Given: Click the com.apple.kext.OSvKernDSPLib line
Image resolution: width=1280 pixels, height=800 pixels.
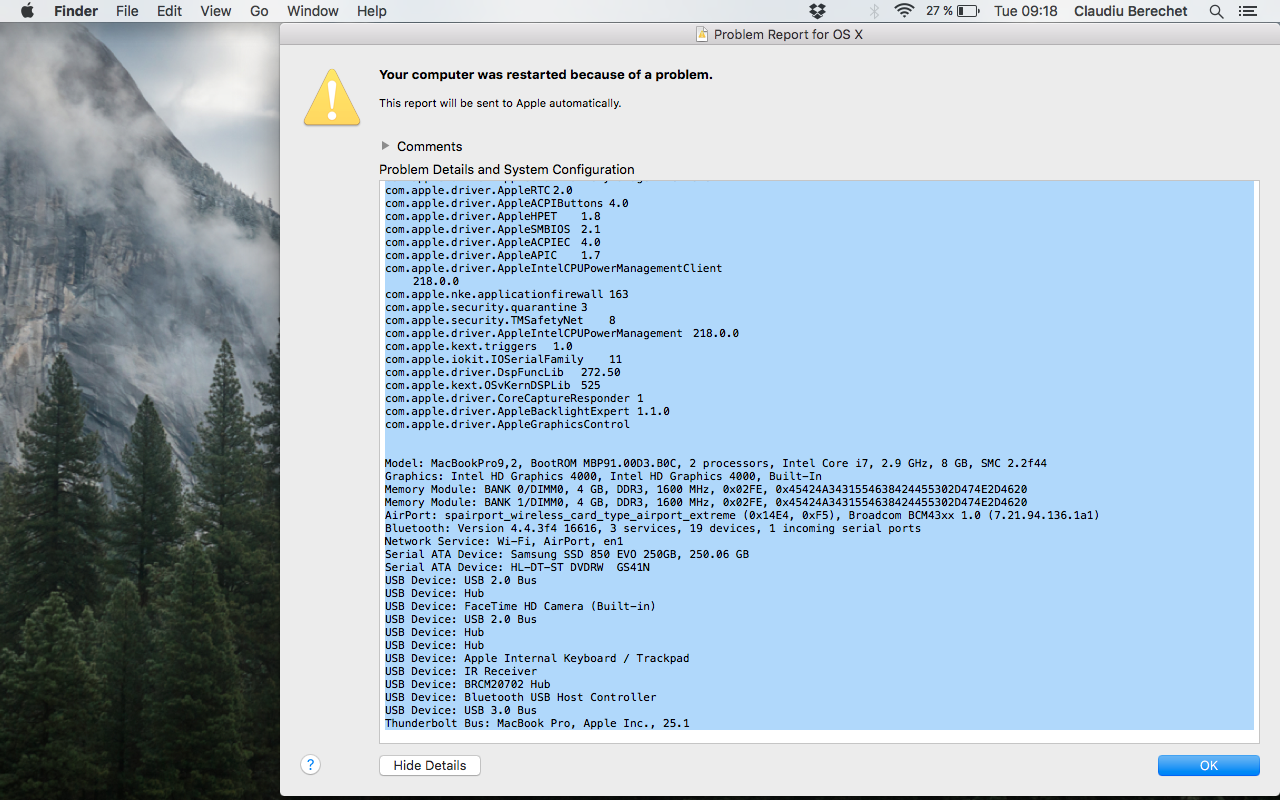Looking at the screenshot, I should 493,385.
